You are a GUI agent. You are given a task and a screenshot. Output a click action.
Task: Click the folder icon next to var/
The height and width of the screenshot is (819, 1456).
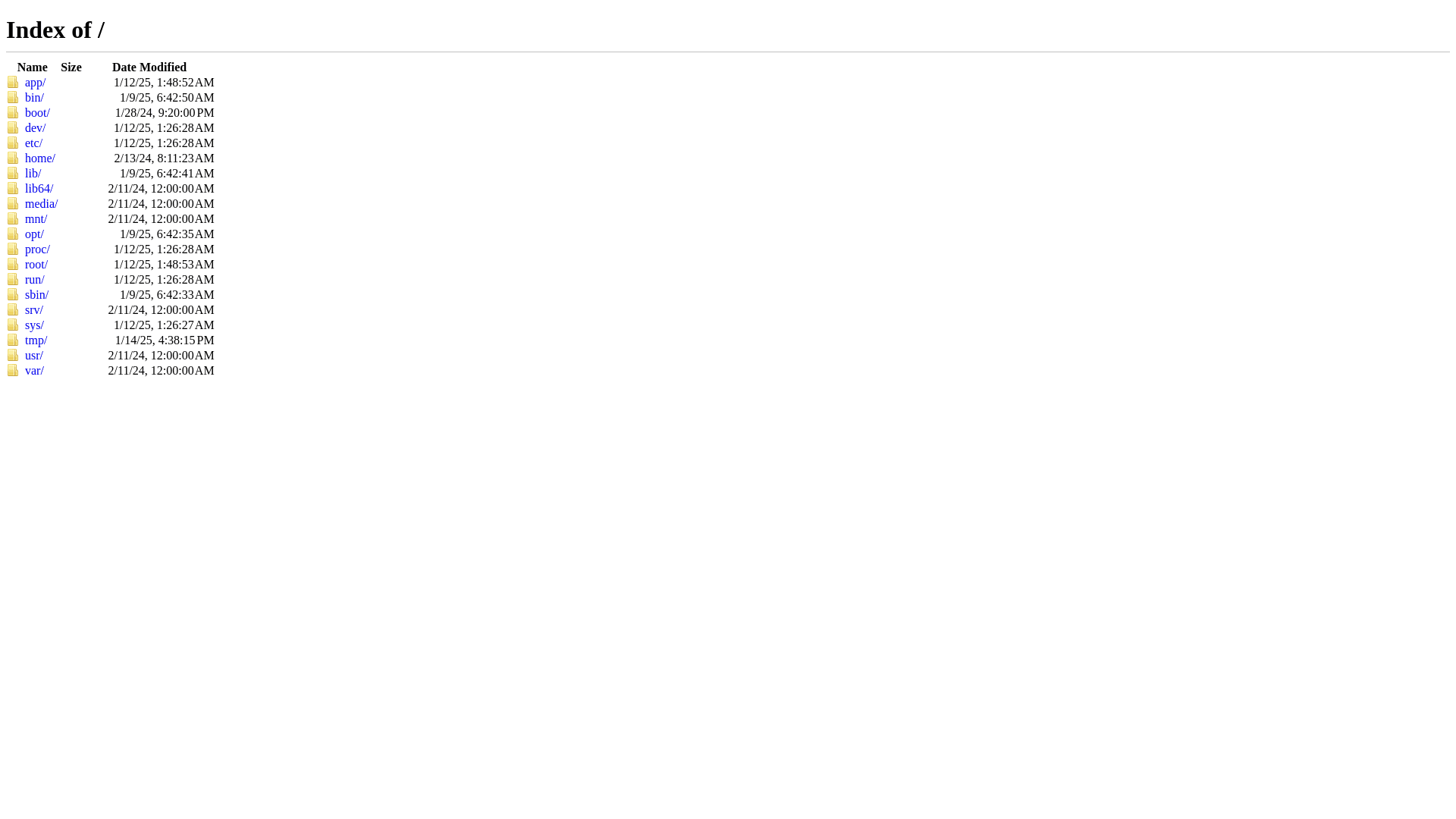[x=13, y=370]
